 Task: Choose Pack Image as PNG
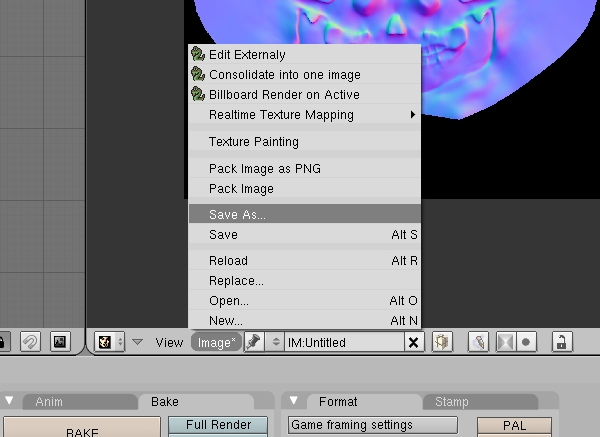(x=305, y=168)
